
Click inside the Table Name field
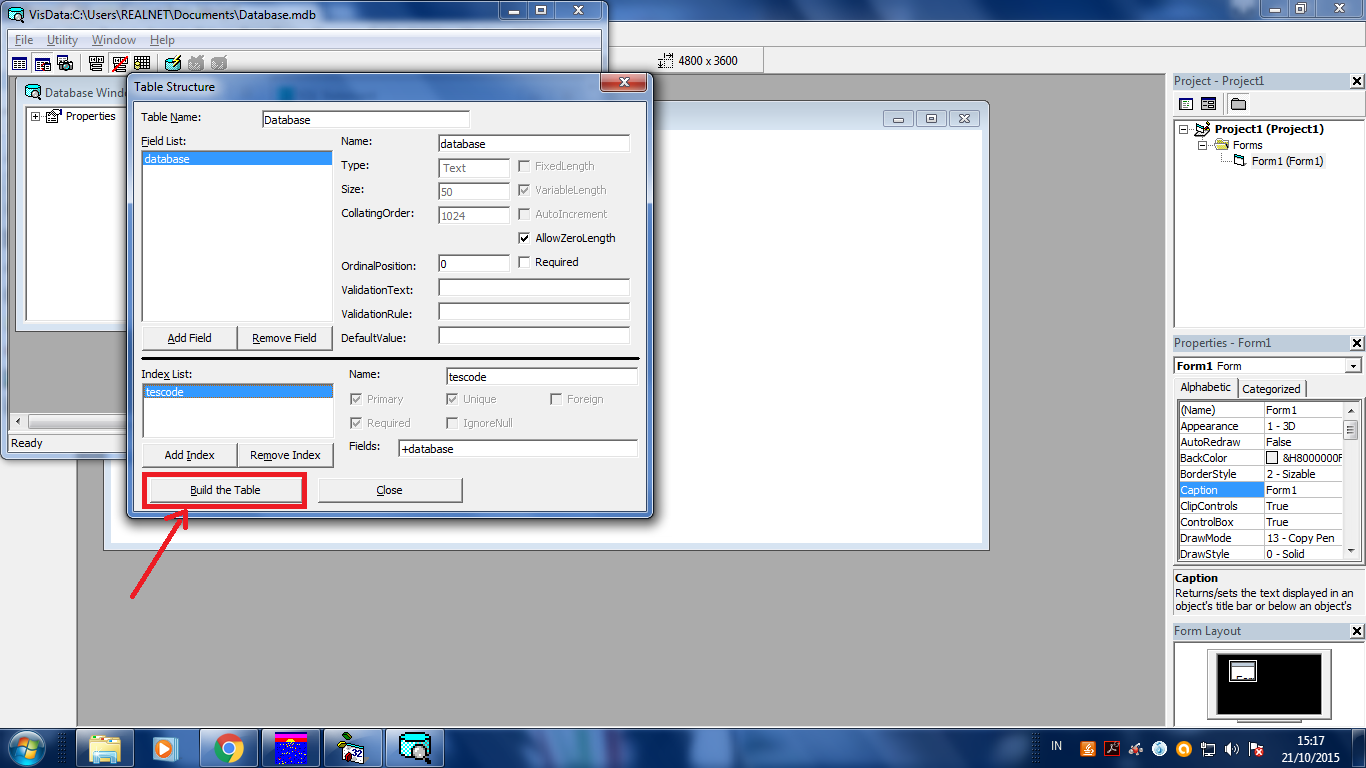pyautogui.click(x=365, y=118)
